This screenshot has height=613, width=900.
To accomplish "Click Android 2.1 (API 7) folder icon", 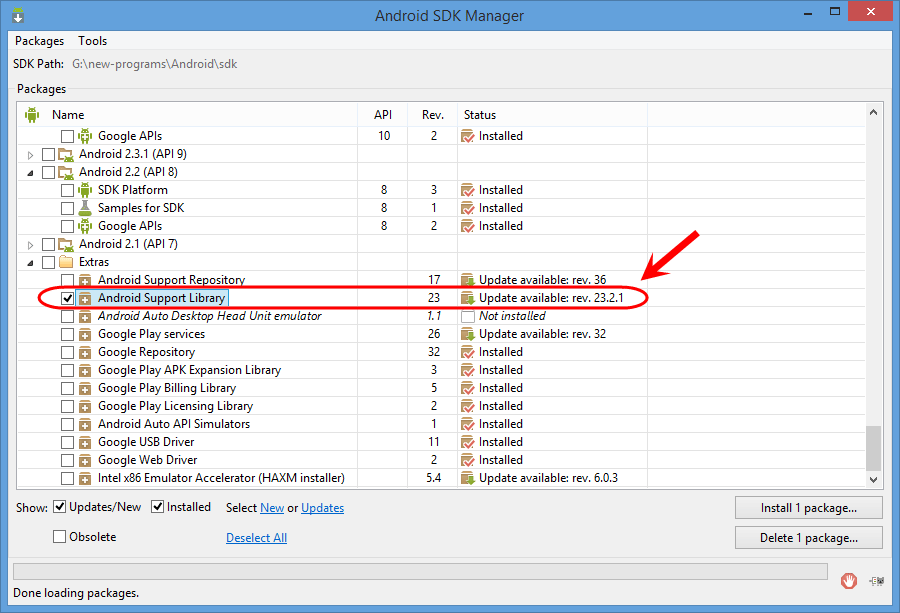I will pos(66,245).
